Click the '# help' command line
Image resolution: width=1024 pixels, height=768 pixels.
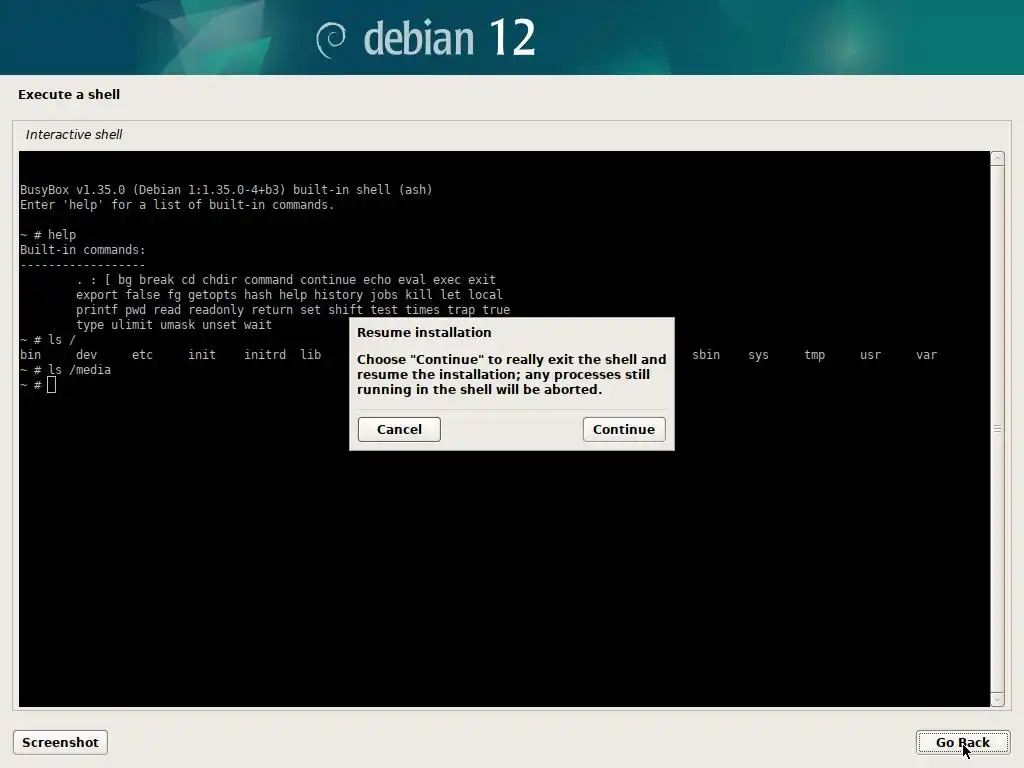tap(48, 234)
